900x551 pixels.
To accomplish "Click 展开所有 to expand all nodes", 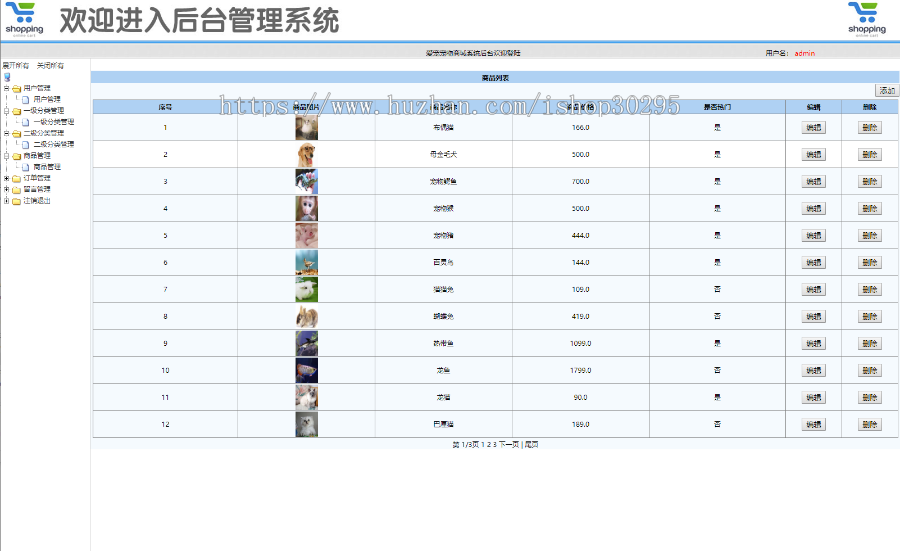I will 15,65.
